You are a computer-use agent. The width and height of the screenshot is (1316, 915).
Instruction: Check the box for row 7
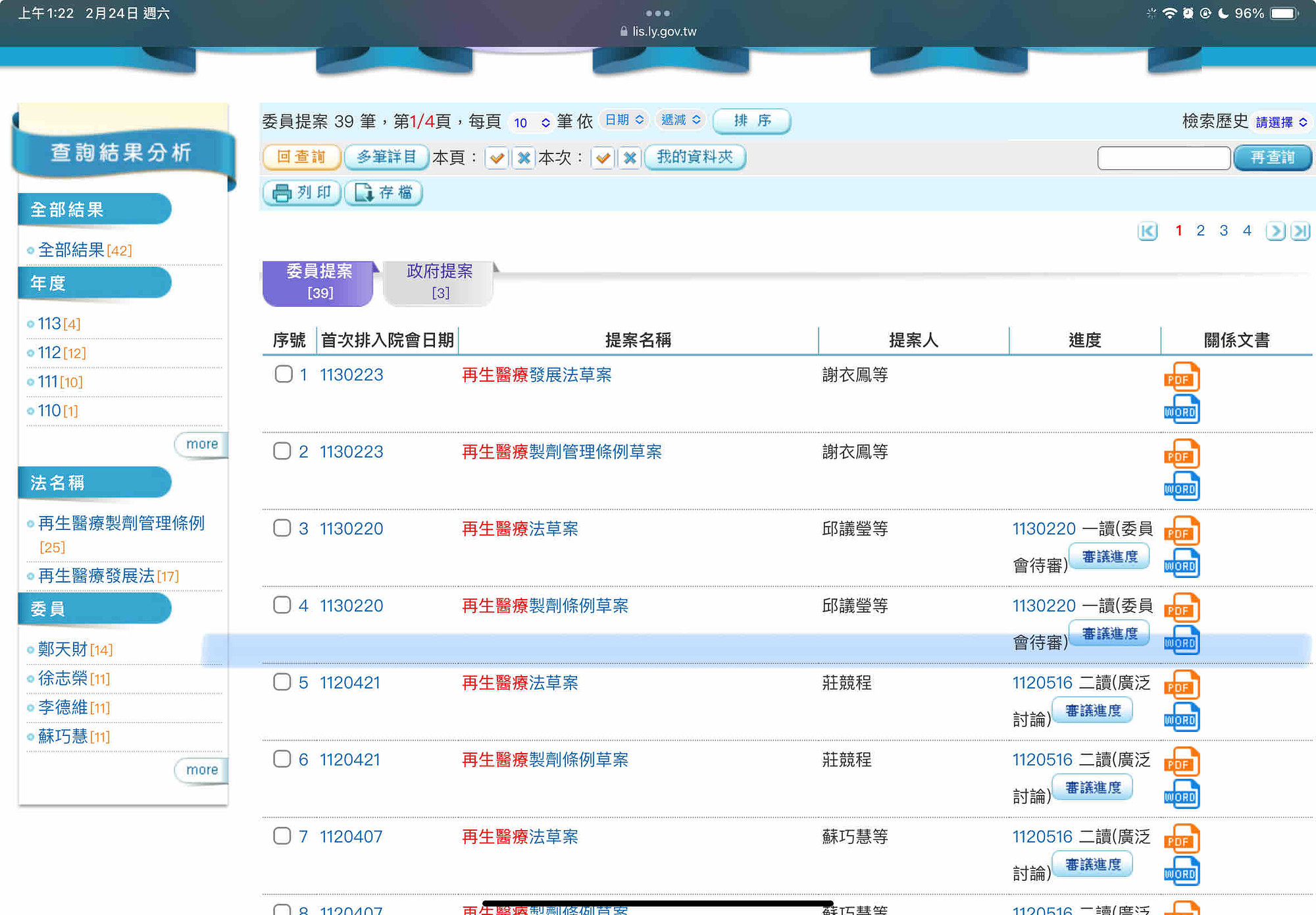pos(282,836)
